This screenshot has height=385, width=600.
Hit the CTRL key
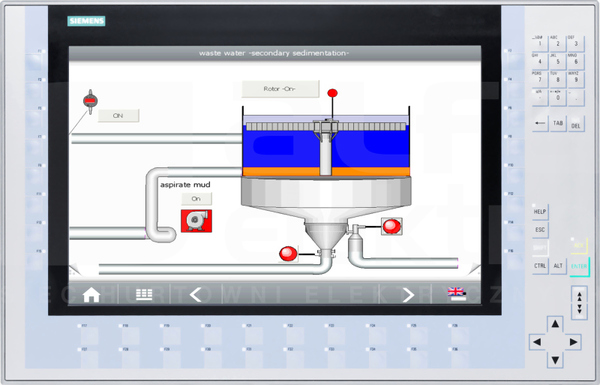540,266
